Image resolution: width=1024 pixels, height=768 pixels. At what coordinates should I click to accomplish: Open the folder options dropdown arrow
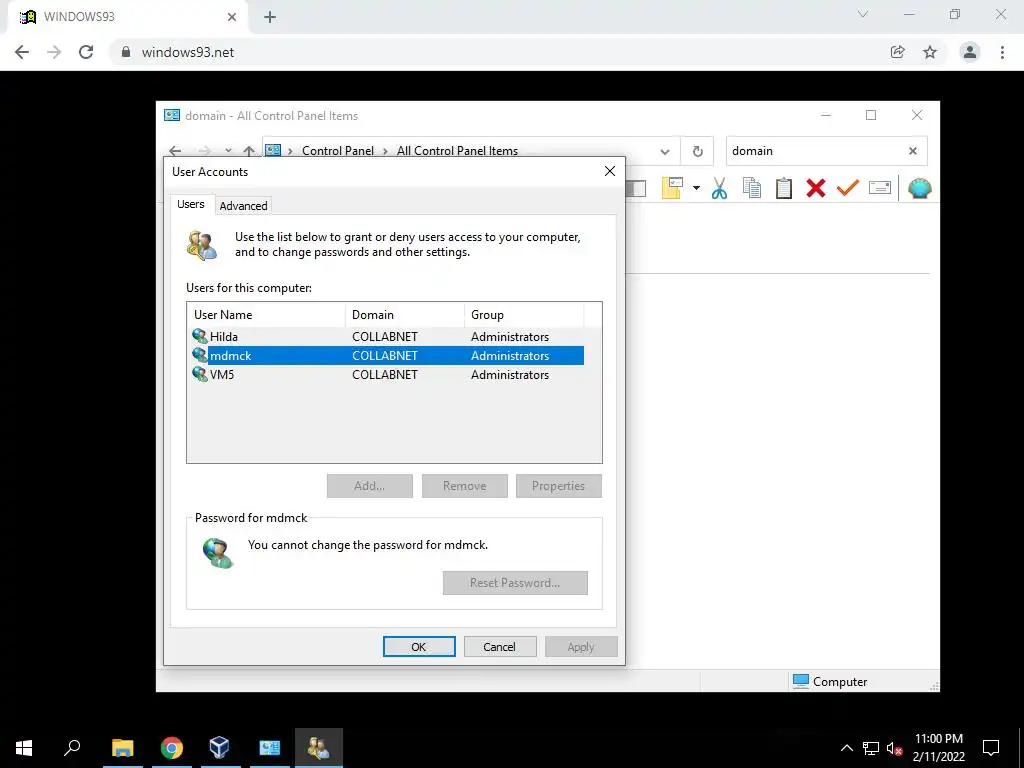click(696, 189)
